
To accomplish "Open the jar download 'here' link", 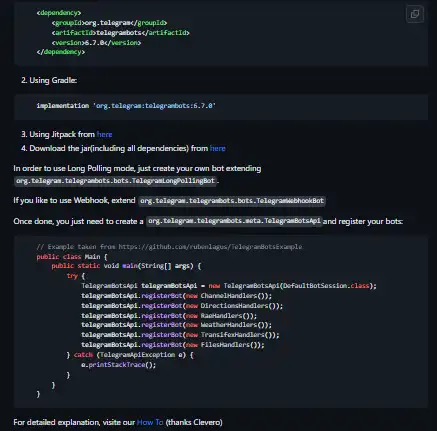I will coord(218,148).
